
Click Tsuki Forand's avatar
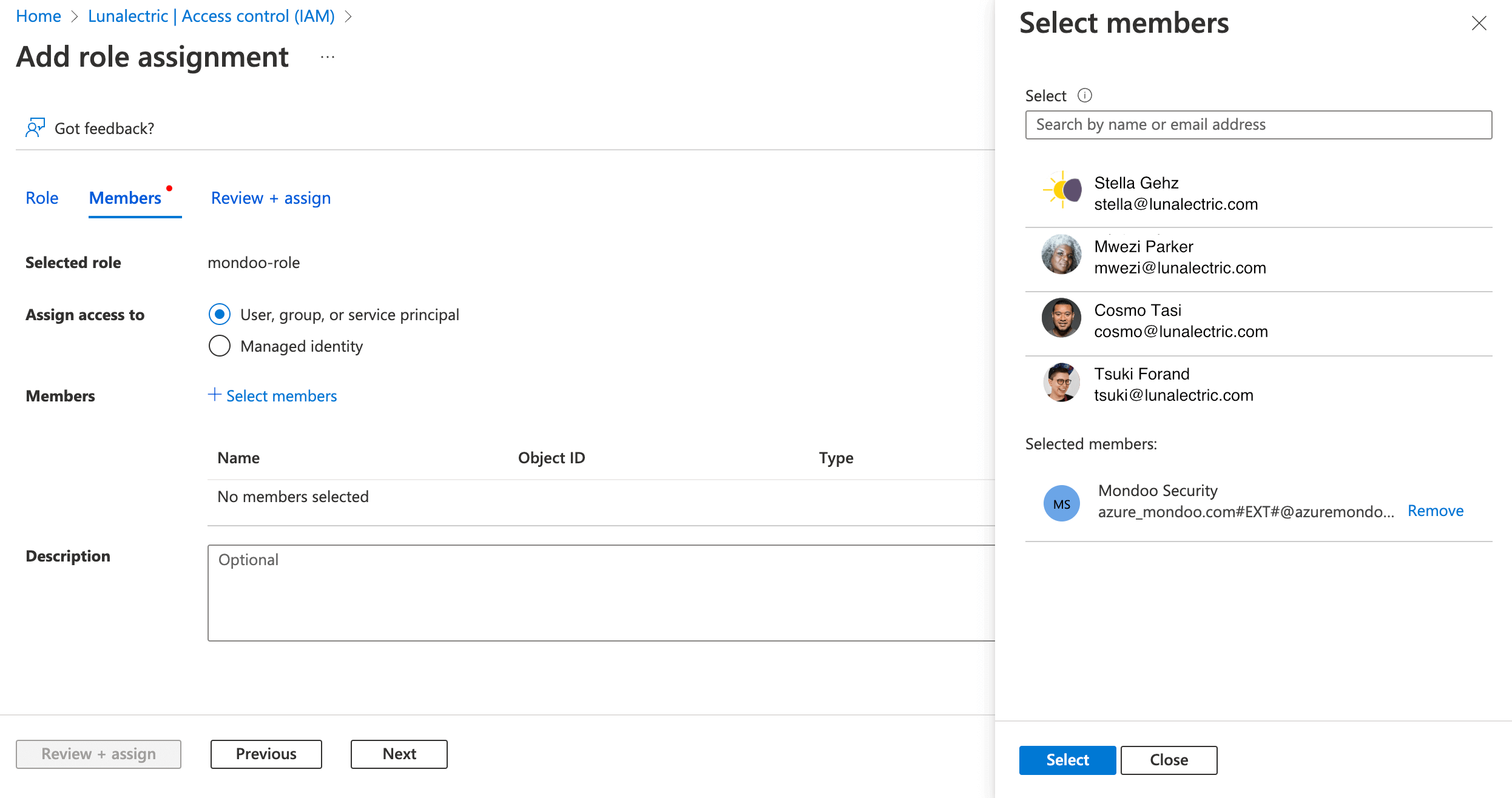coord(1061,382)
